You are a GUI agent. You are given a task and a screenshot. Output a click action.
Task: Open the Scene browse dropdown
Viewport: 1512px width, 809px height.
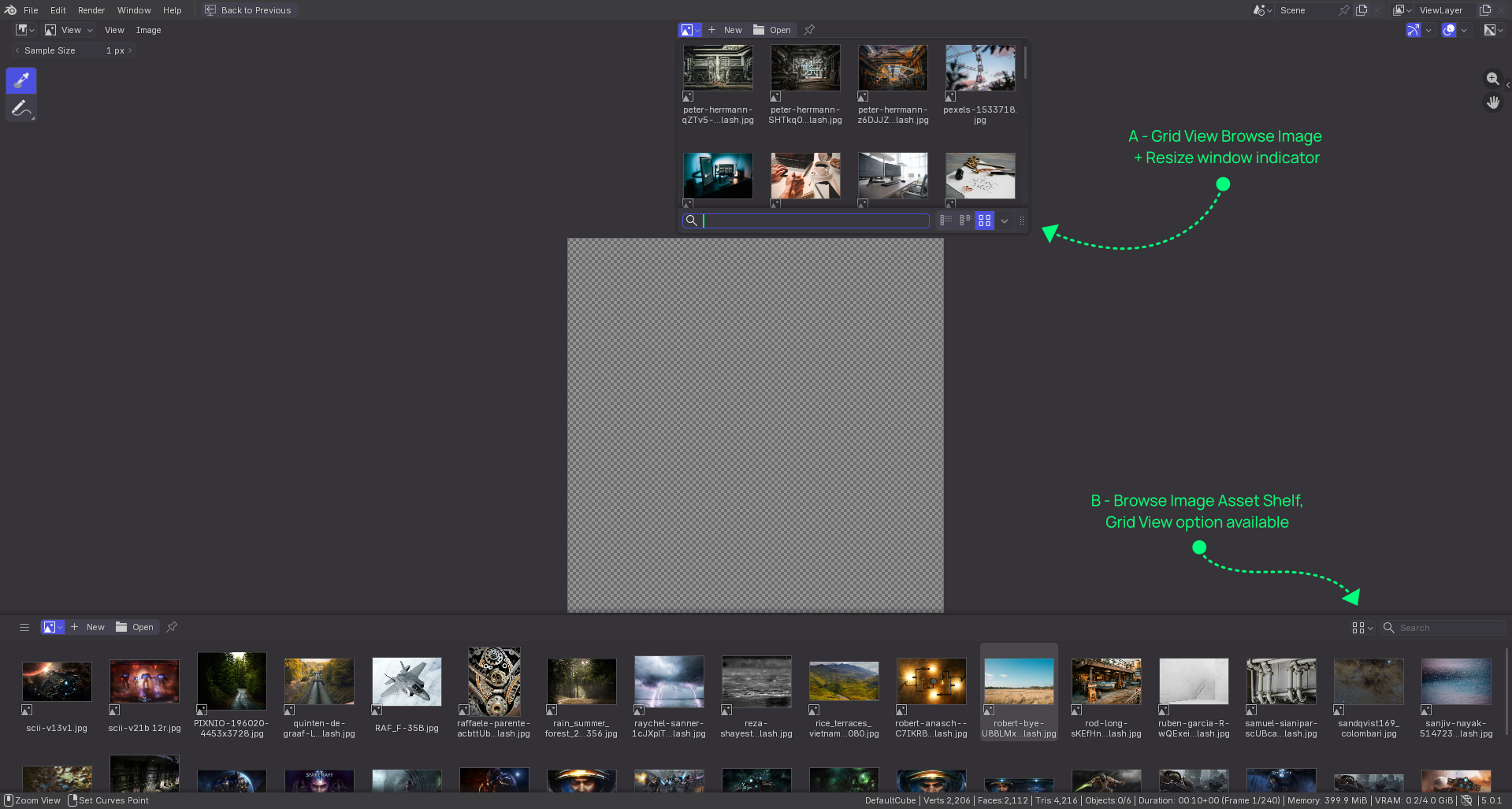click(1263, 10)
